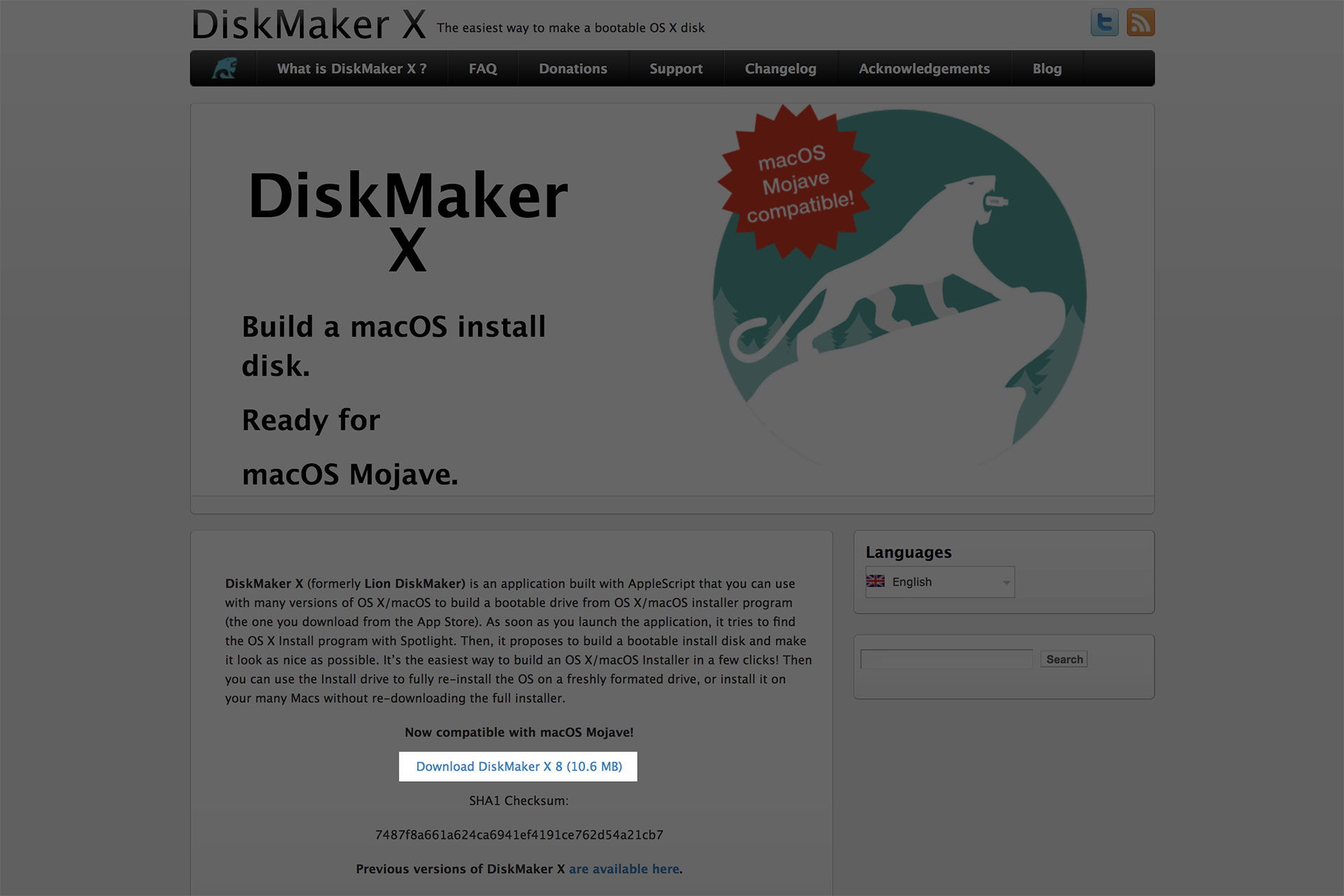
Task: Click the lion home icon in navbar
Action: click(x=224, y=69)
